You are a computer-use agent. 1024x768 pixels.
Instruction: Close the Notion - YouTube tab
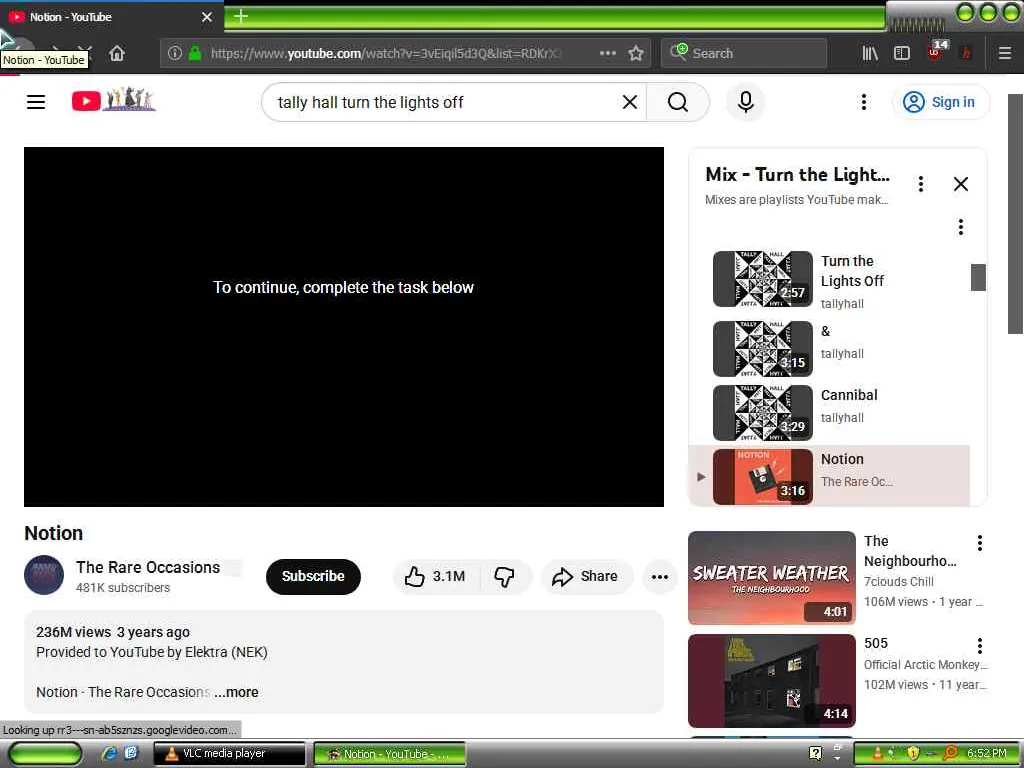coord(206,17)
